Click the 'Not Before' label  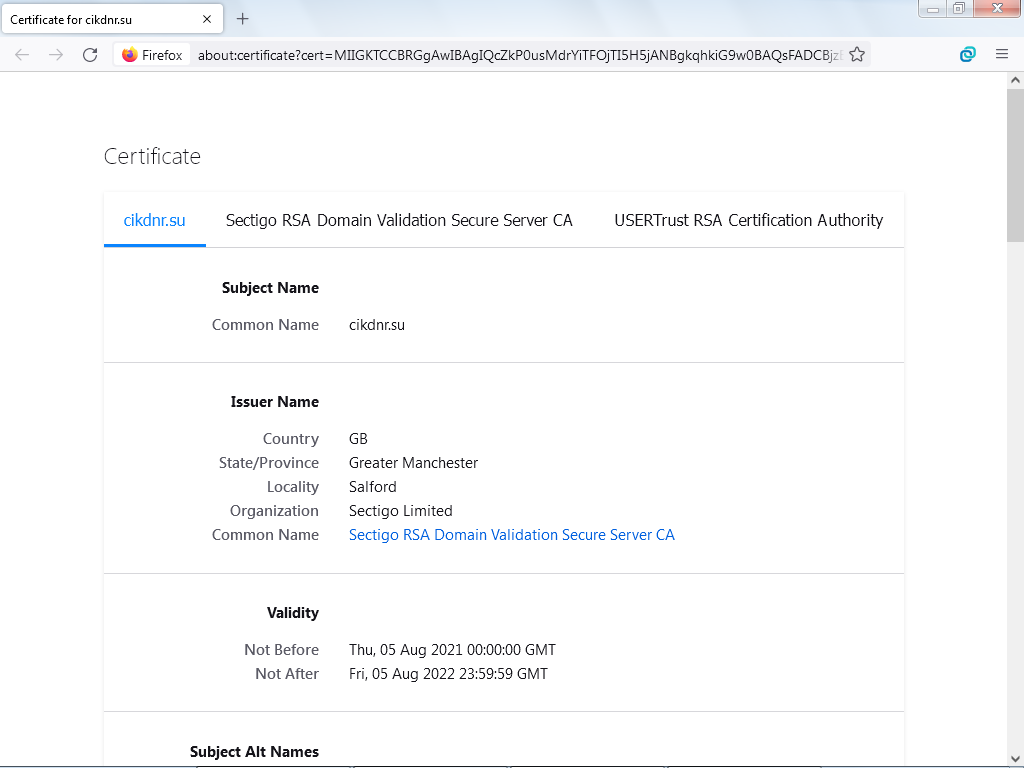(281, 650)
